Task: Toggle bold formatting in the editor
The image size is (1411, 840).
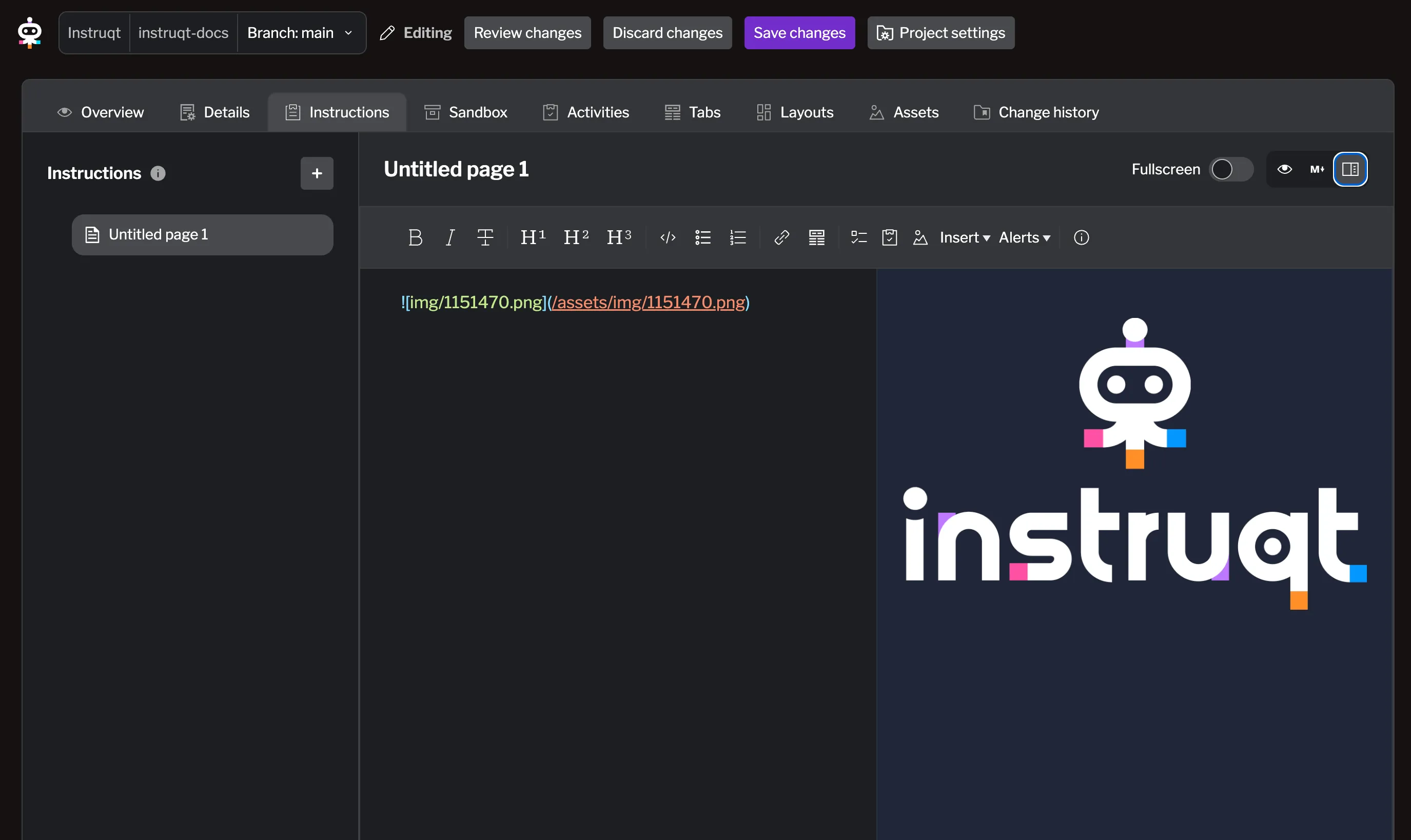Action: pos(415,237)
